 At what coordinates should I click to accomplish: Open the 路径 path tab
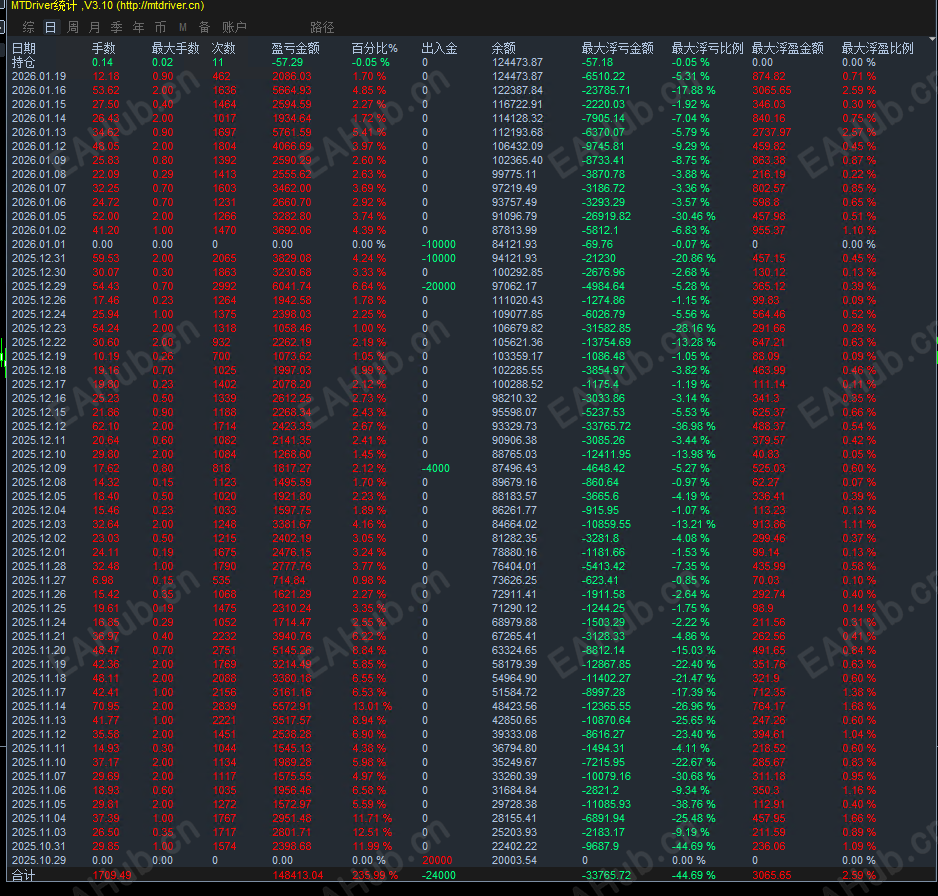[322, 27]
